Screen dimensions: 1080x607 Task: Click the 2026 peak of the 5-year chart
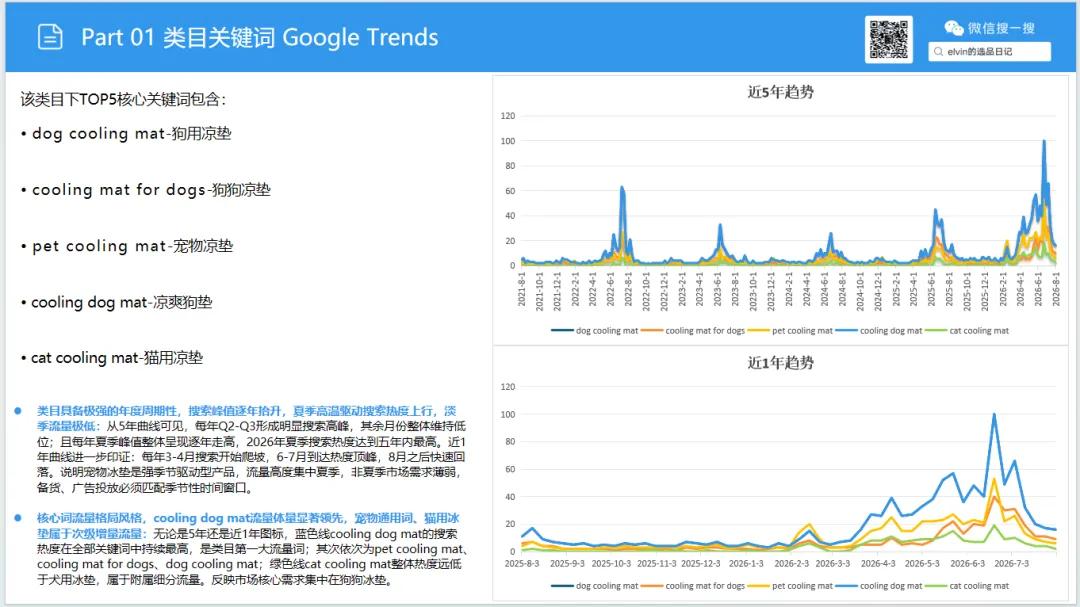(x=1044, y=141)
